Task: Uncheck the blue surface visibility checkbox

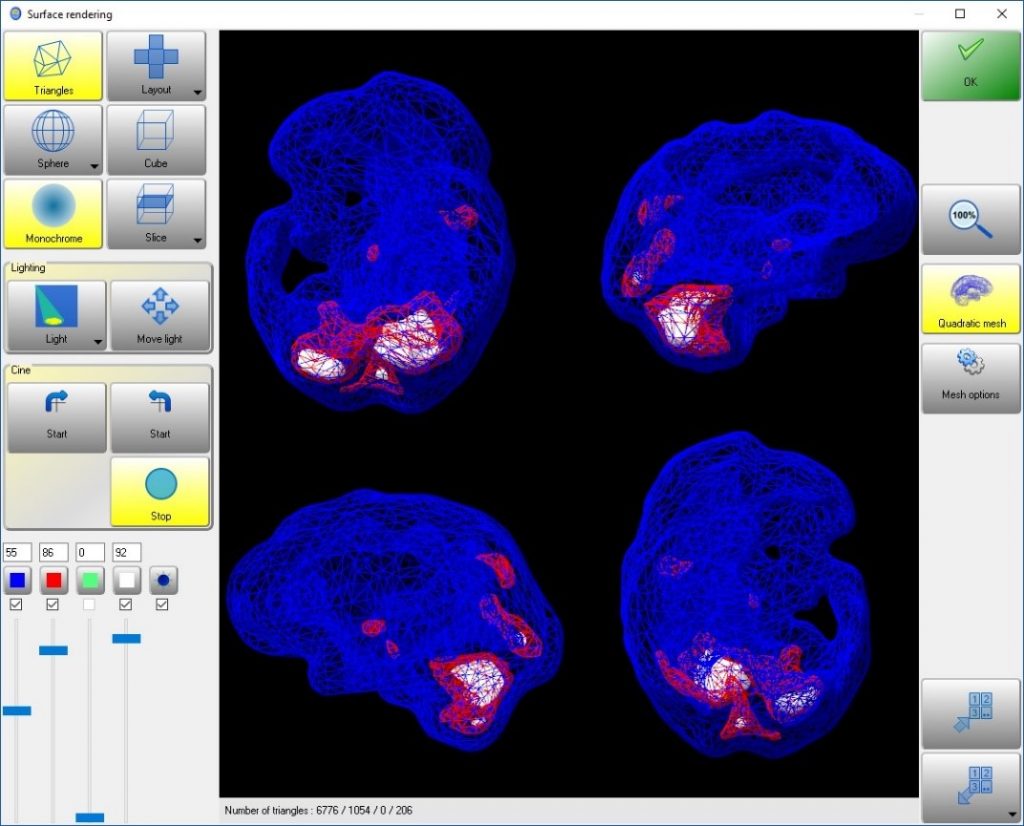Action: (x=15, y=604)
